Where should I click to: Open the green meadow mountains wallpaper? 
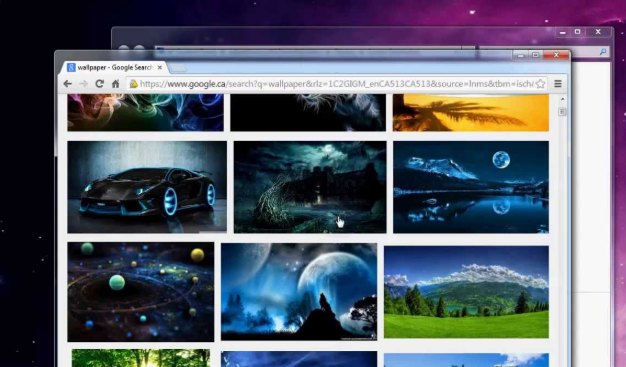466,292
